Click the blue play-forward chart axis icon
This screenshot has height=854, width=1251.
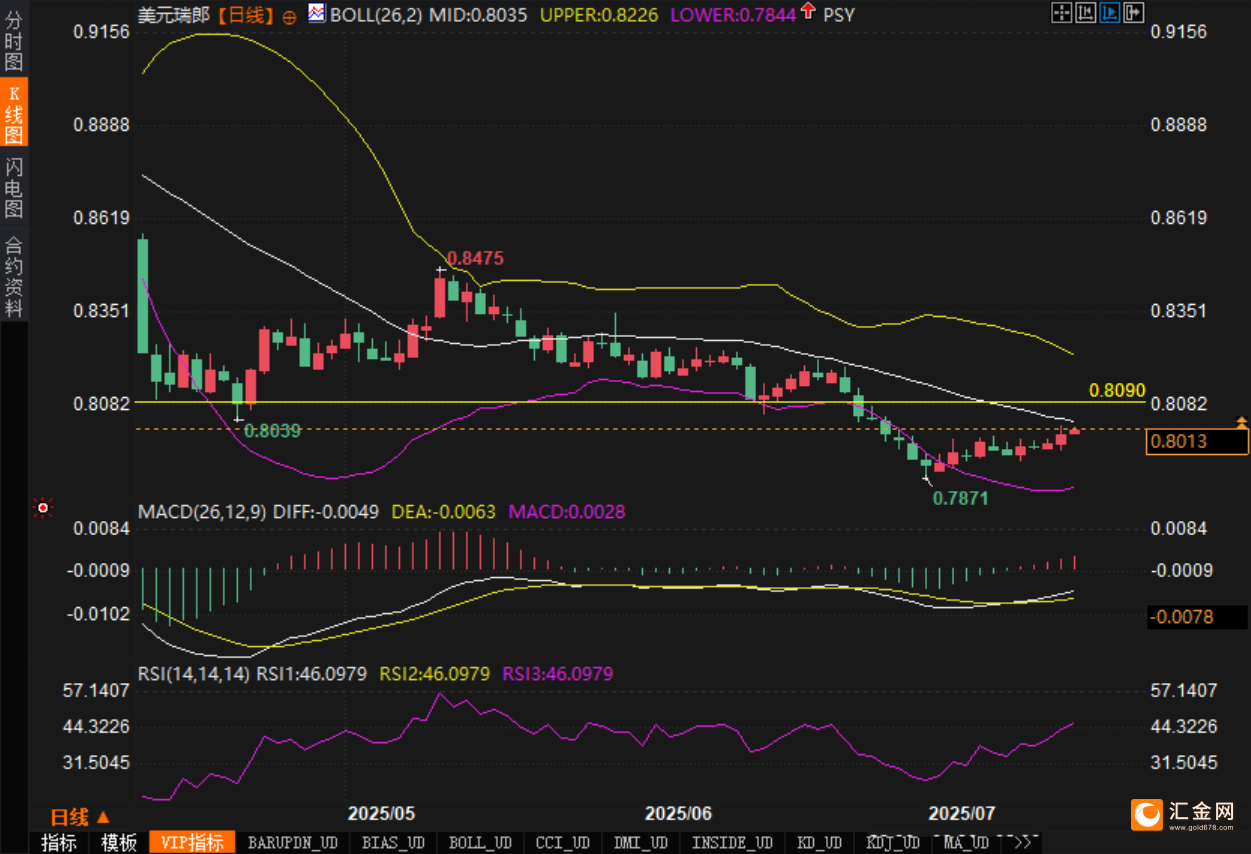coord(1109,12)
